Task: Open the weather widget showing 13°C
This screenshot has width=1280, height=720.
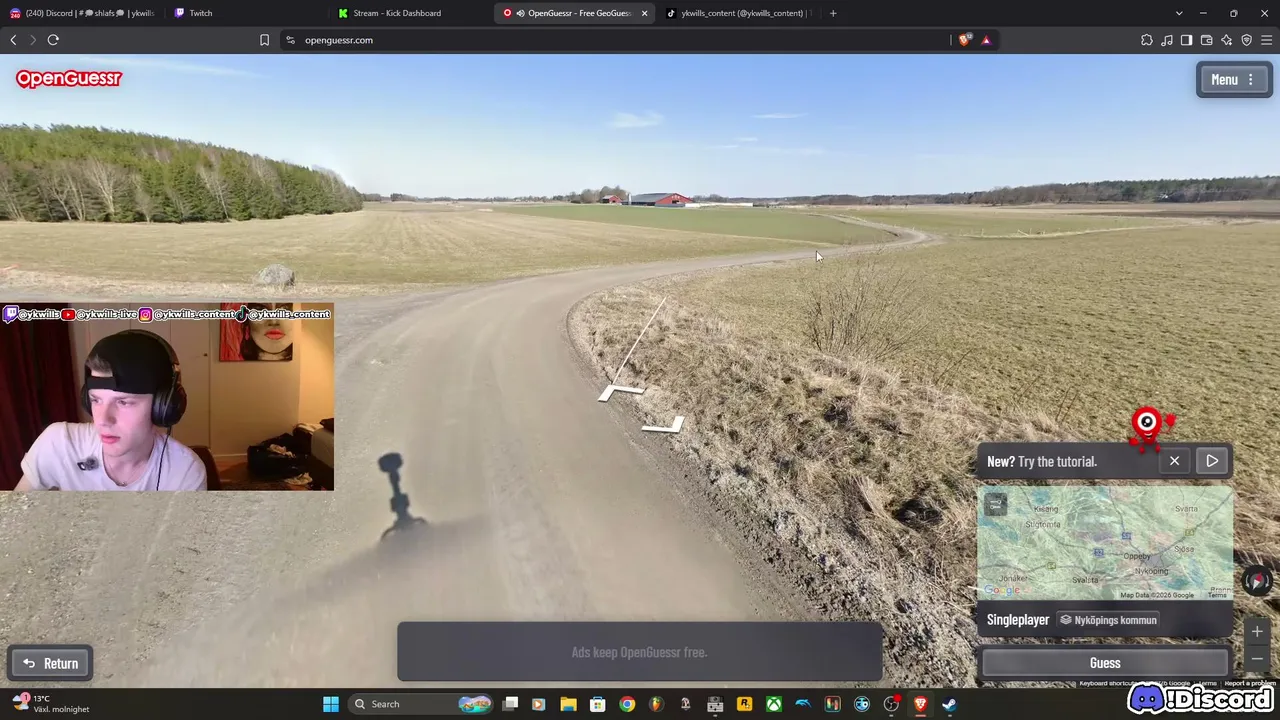Action: coord(52,704)
